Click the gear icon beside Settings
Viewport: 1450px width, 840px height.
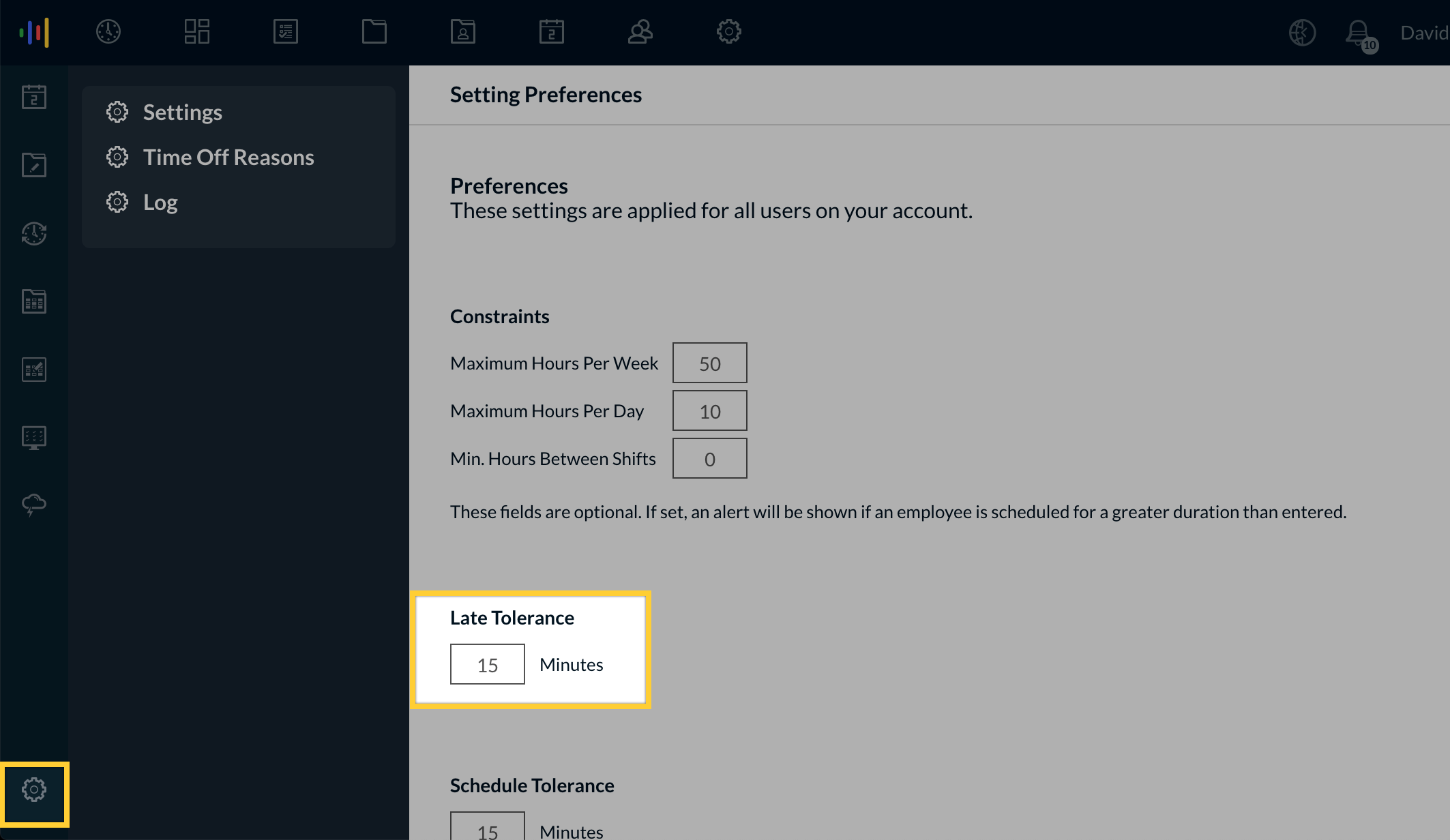pyautogui.click(x=117, y=112)
